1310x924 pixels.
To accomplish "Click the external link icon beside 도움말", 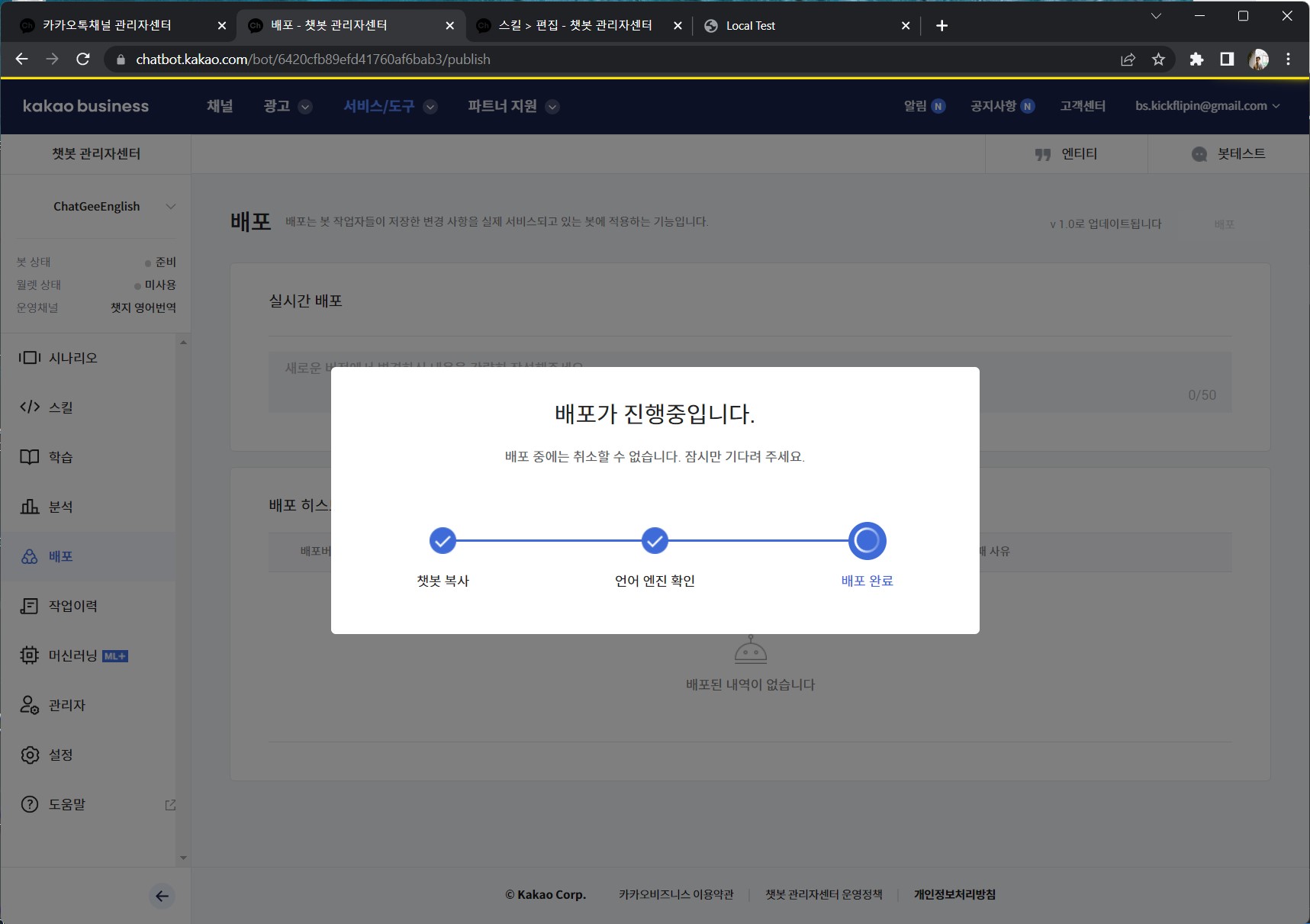I will (170, 805).
